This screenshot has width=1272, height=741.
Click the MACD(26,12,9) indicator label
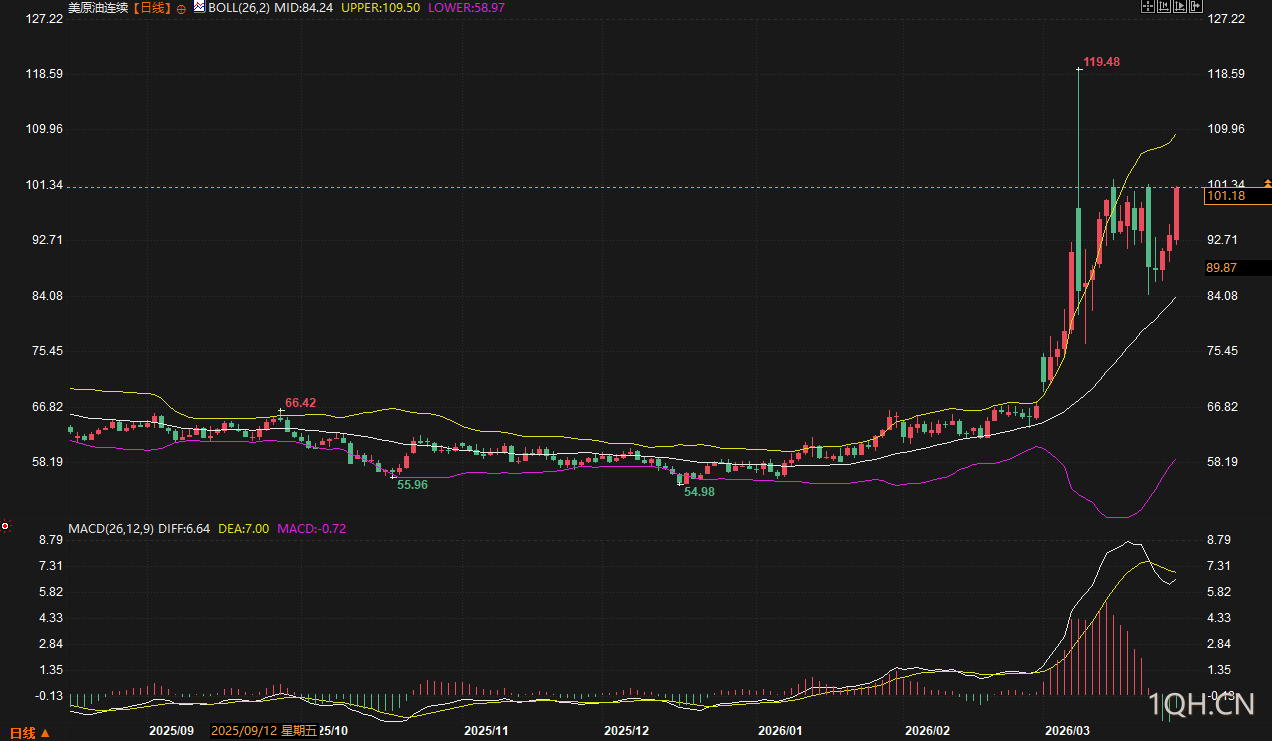click(x=110, y=528)
